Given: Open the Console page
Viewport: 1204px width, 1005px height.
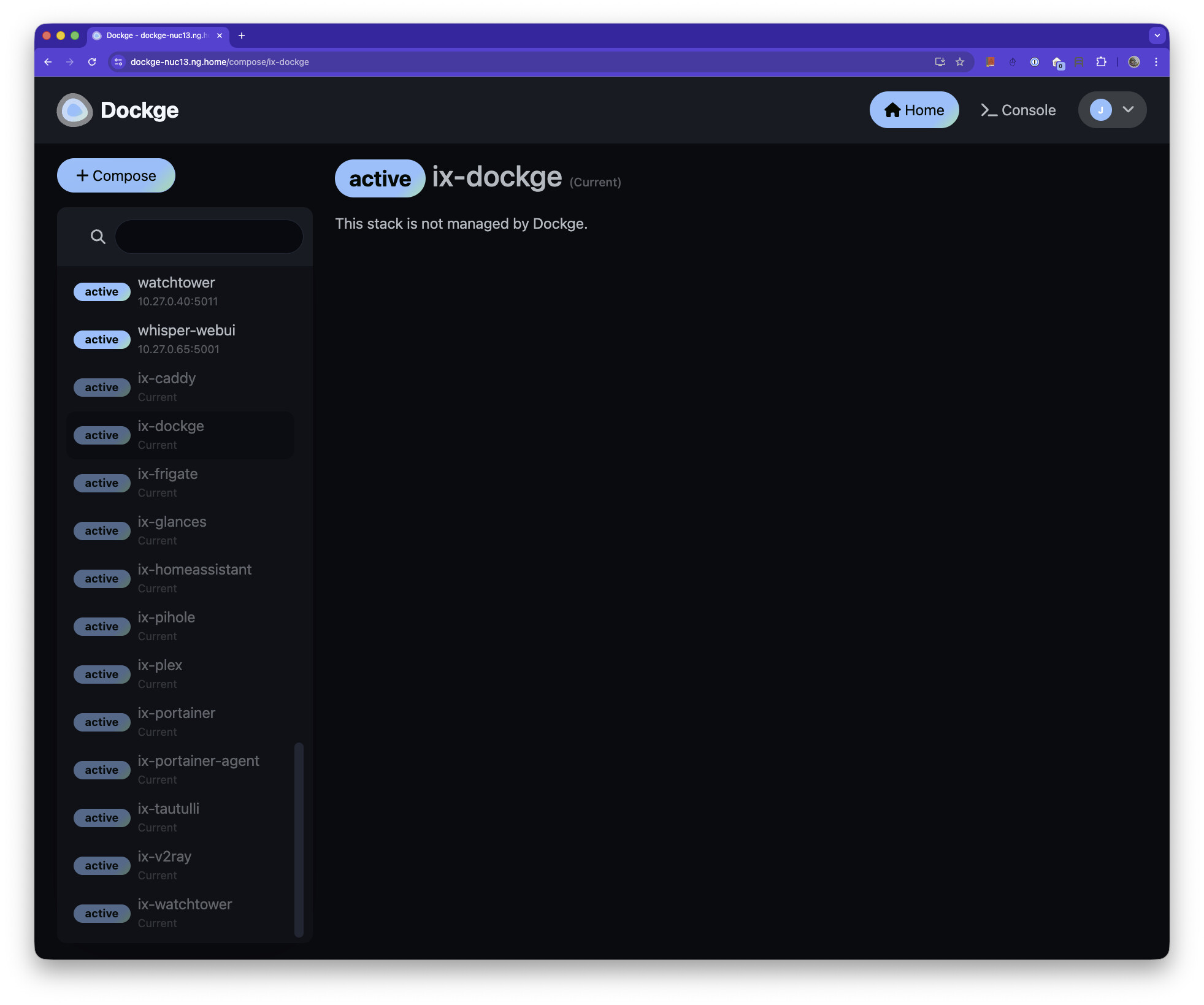Looking at the screenshot, I should point(1018,110).
